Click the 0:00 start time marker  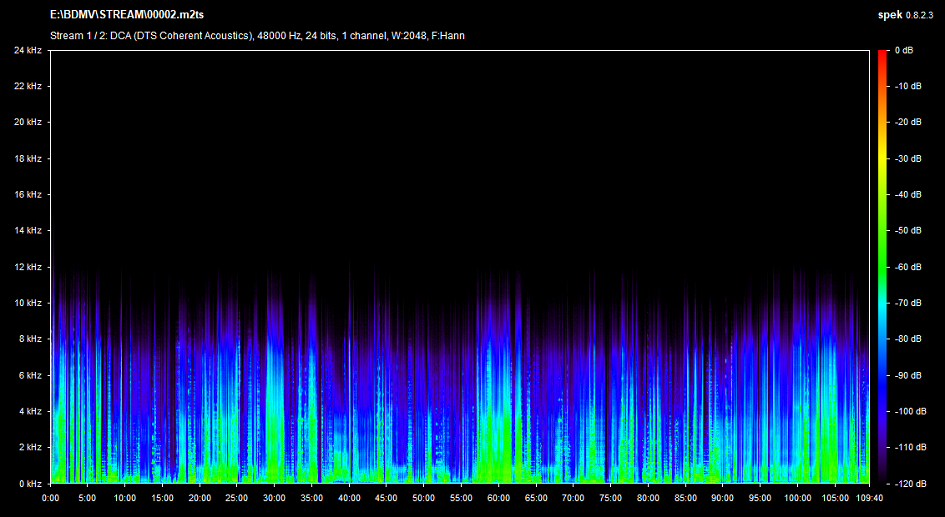click(x=51, y=497)
